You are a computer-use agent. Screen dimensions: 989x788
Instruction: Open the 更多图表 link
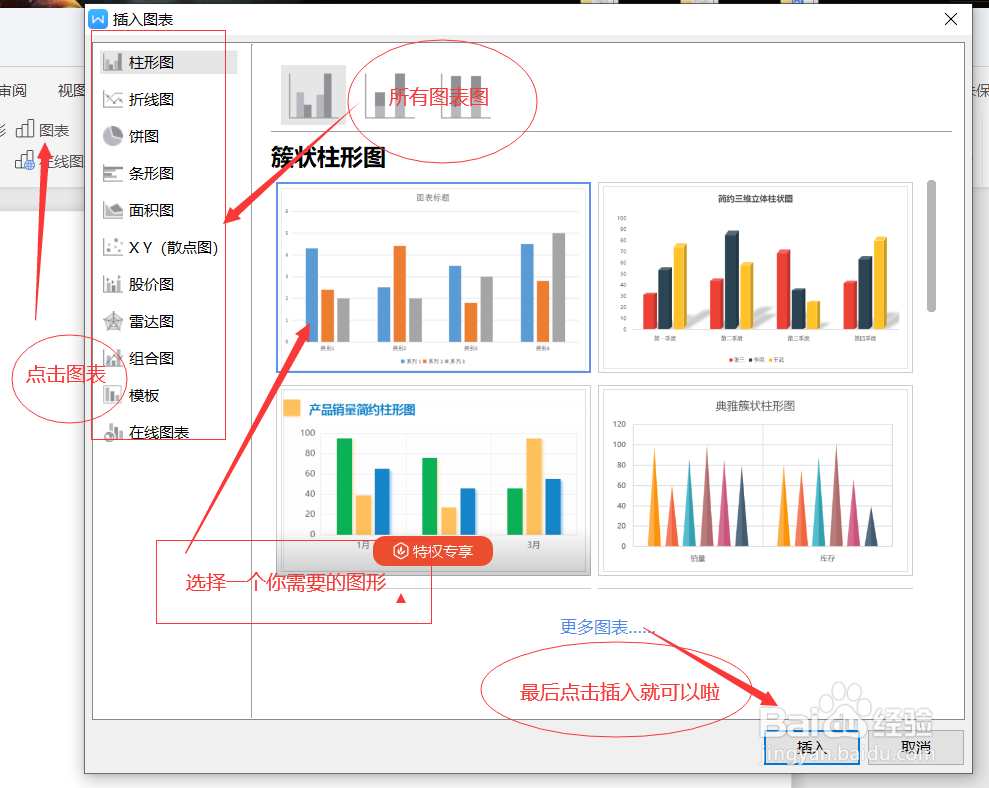(608, 626)
